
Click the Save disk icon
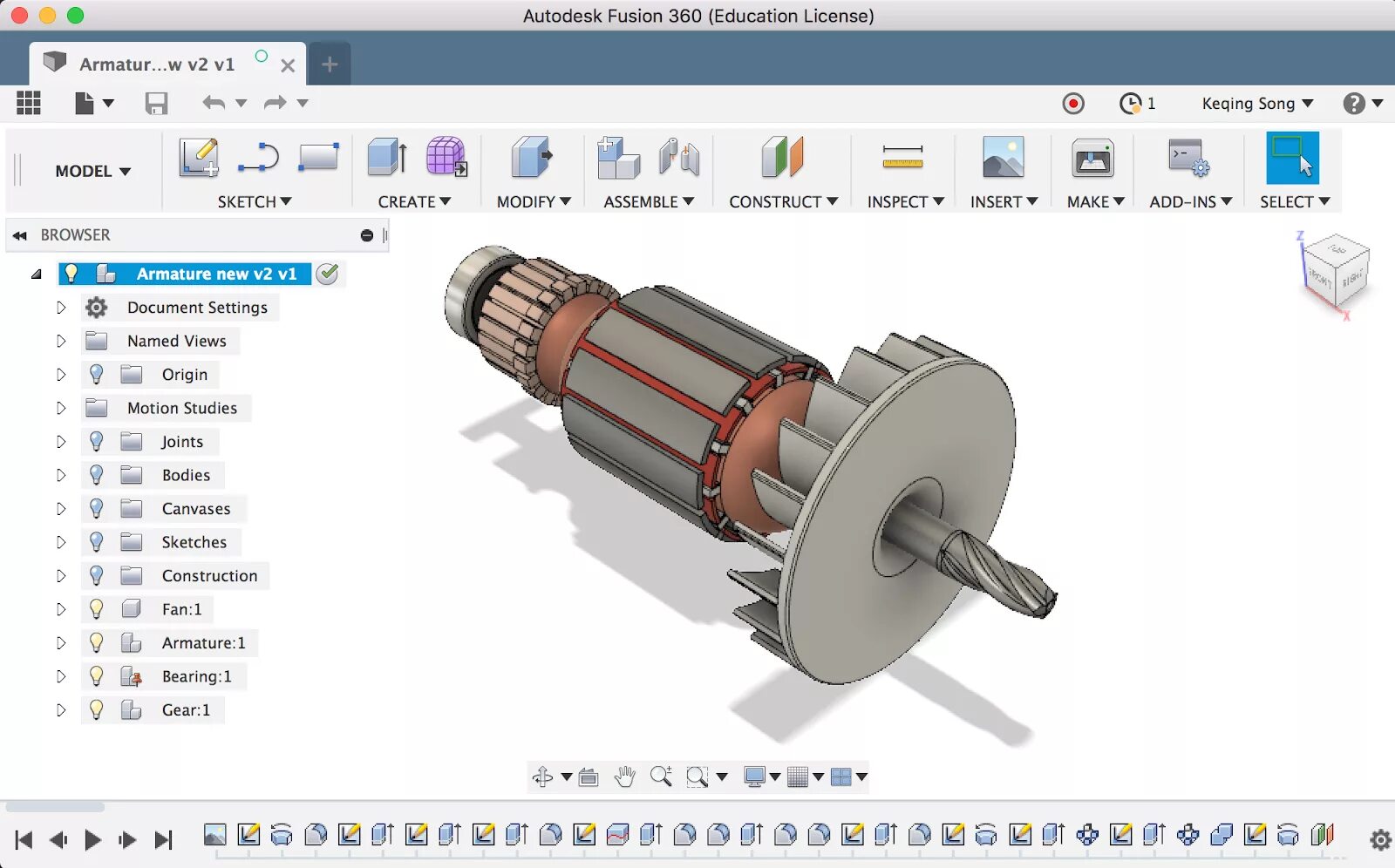[156, 104]
